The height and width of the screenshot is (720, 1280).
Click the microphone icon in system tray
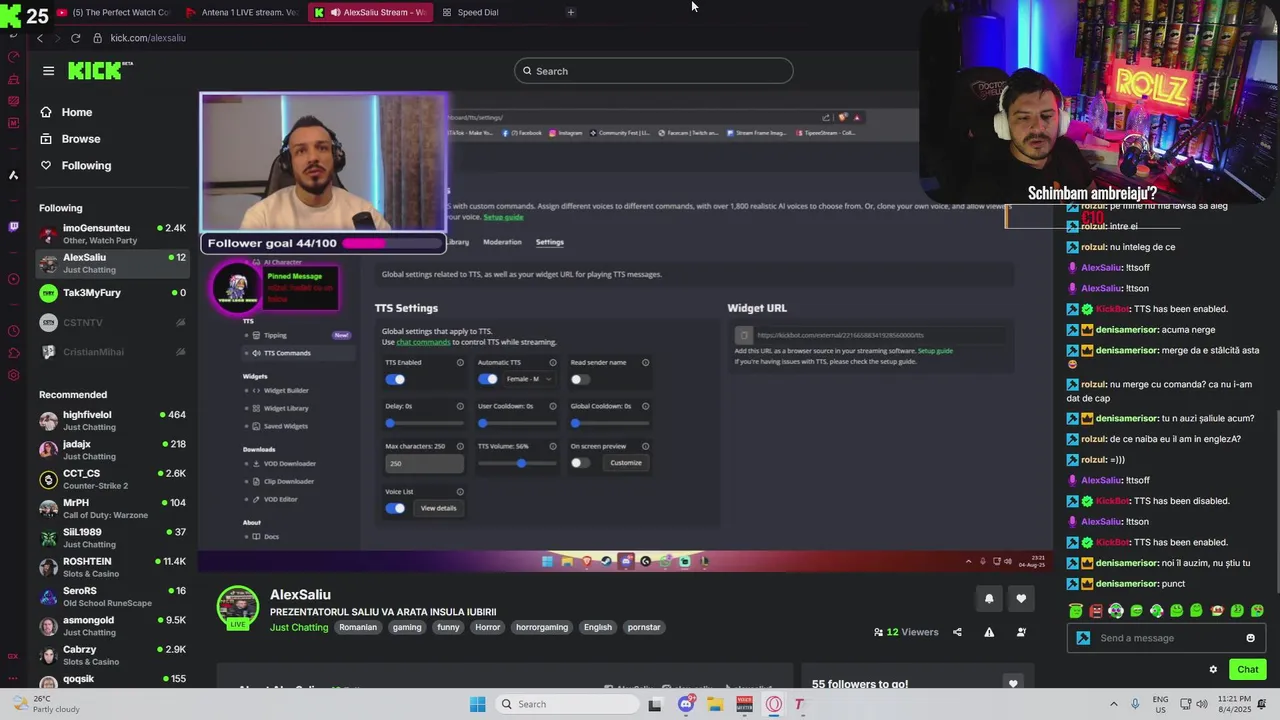(x=1135, y=704)
